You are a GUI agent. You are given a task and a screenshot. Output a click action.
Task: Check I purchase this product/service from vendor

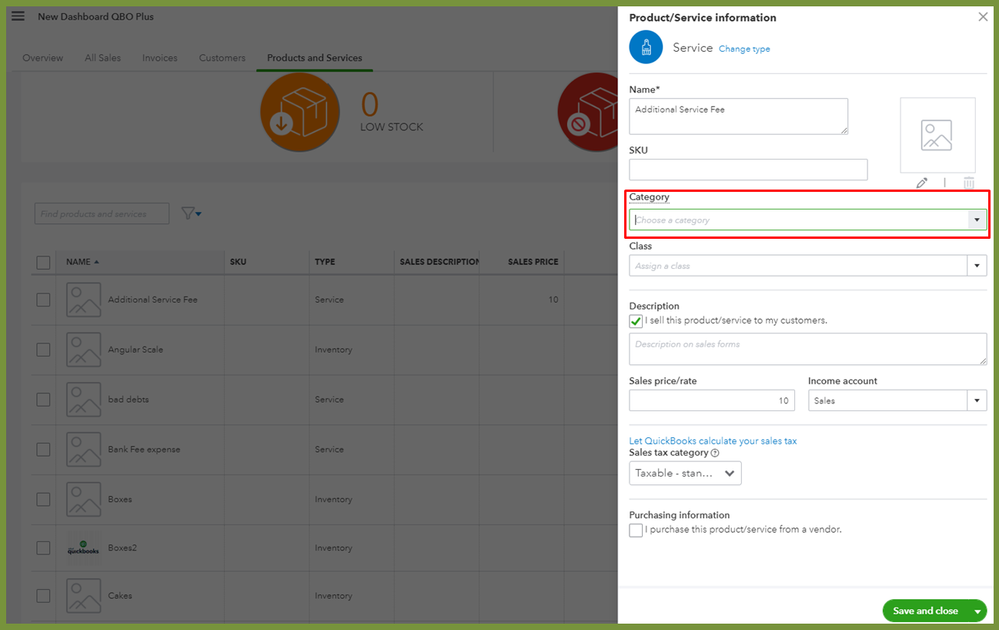pos(636,530)
